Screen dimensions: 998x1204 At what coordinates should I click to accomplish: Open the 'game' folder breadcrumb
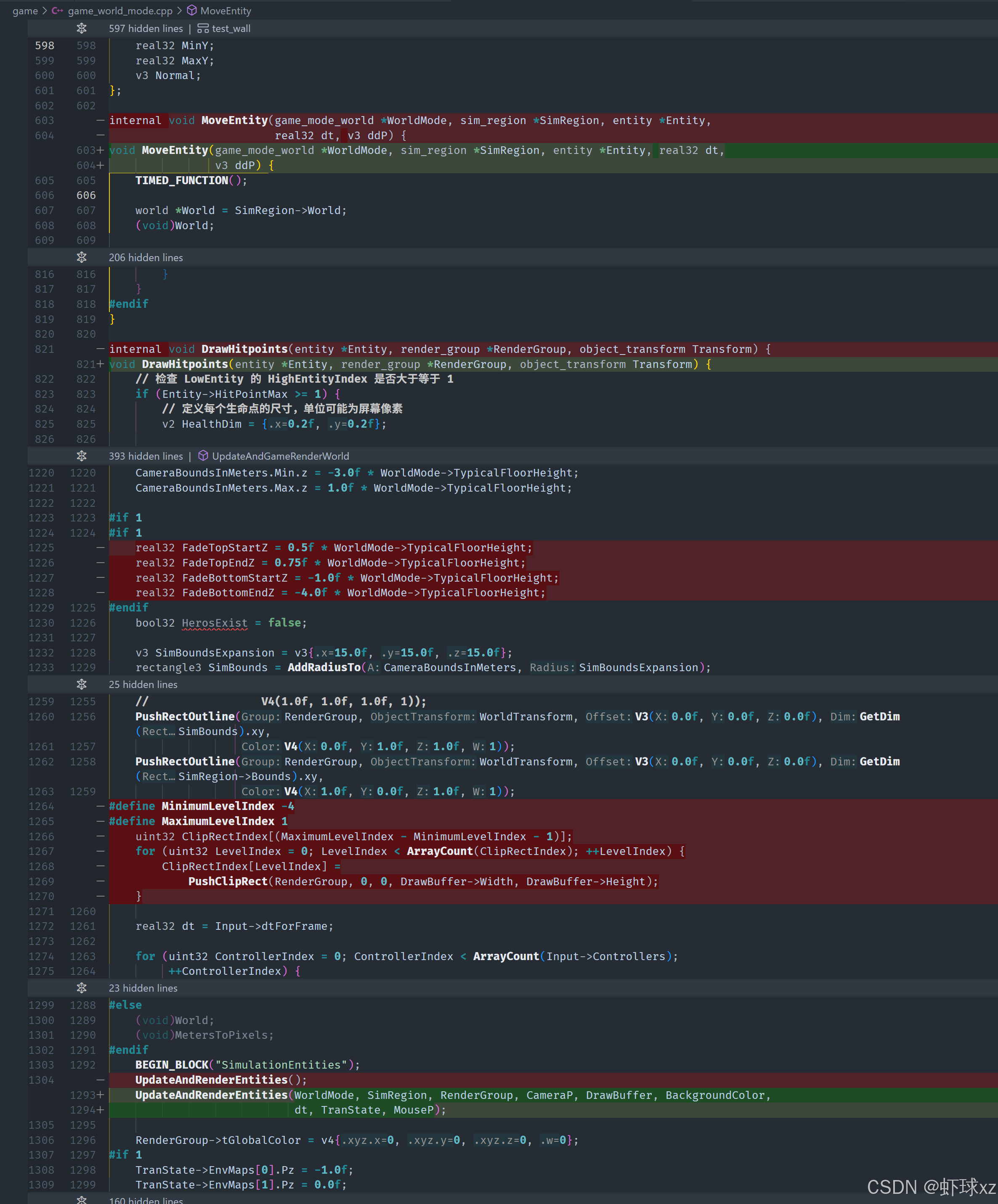(x=25, y=11)
